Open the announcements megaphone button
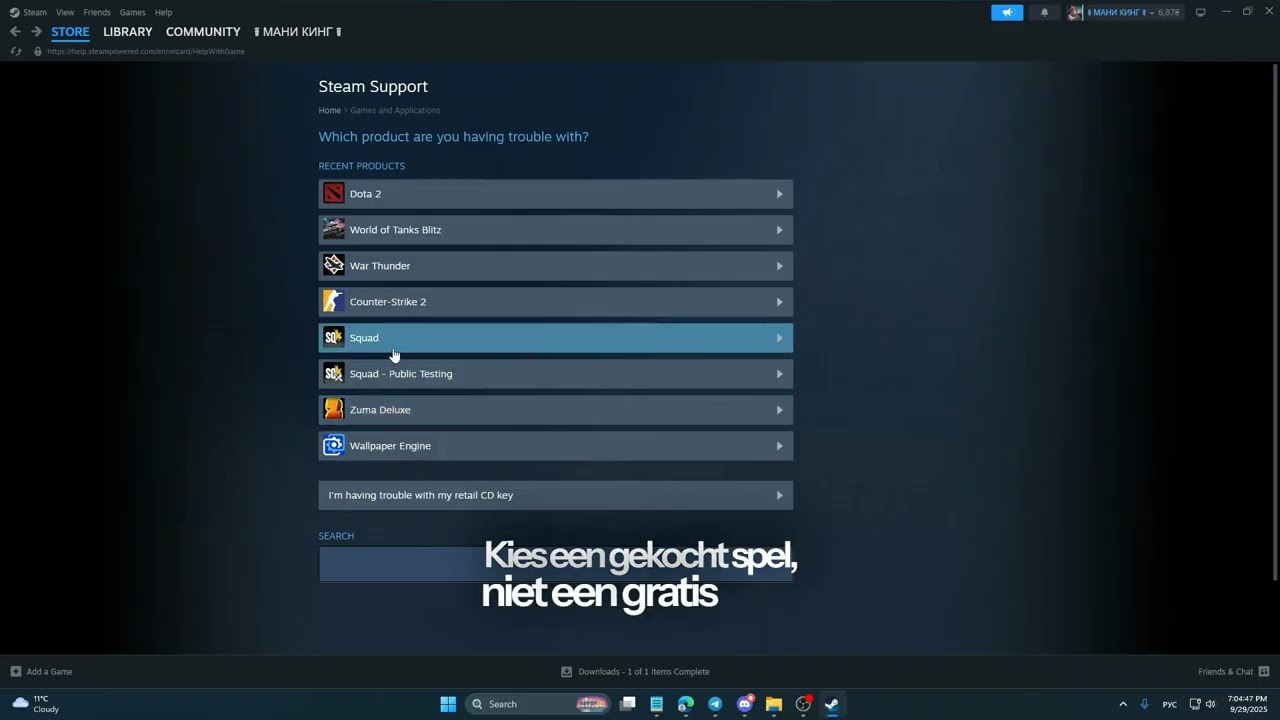 point(1007,12)
